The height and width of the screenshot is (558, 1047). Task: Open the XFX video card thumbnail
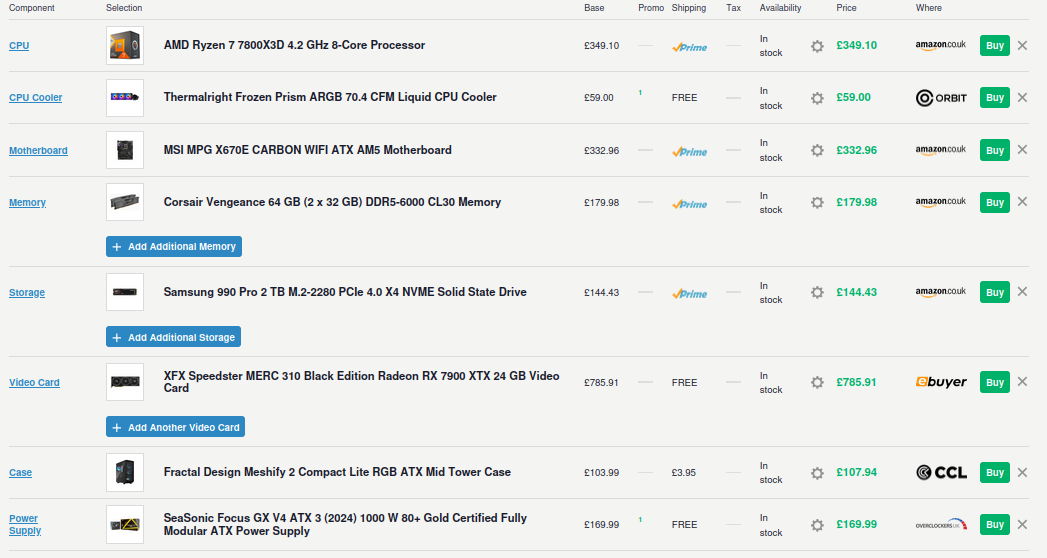125,382
